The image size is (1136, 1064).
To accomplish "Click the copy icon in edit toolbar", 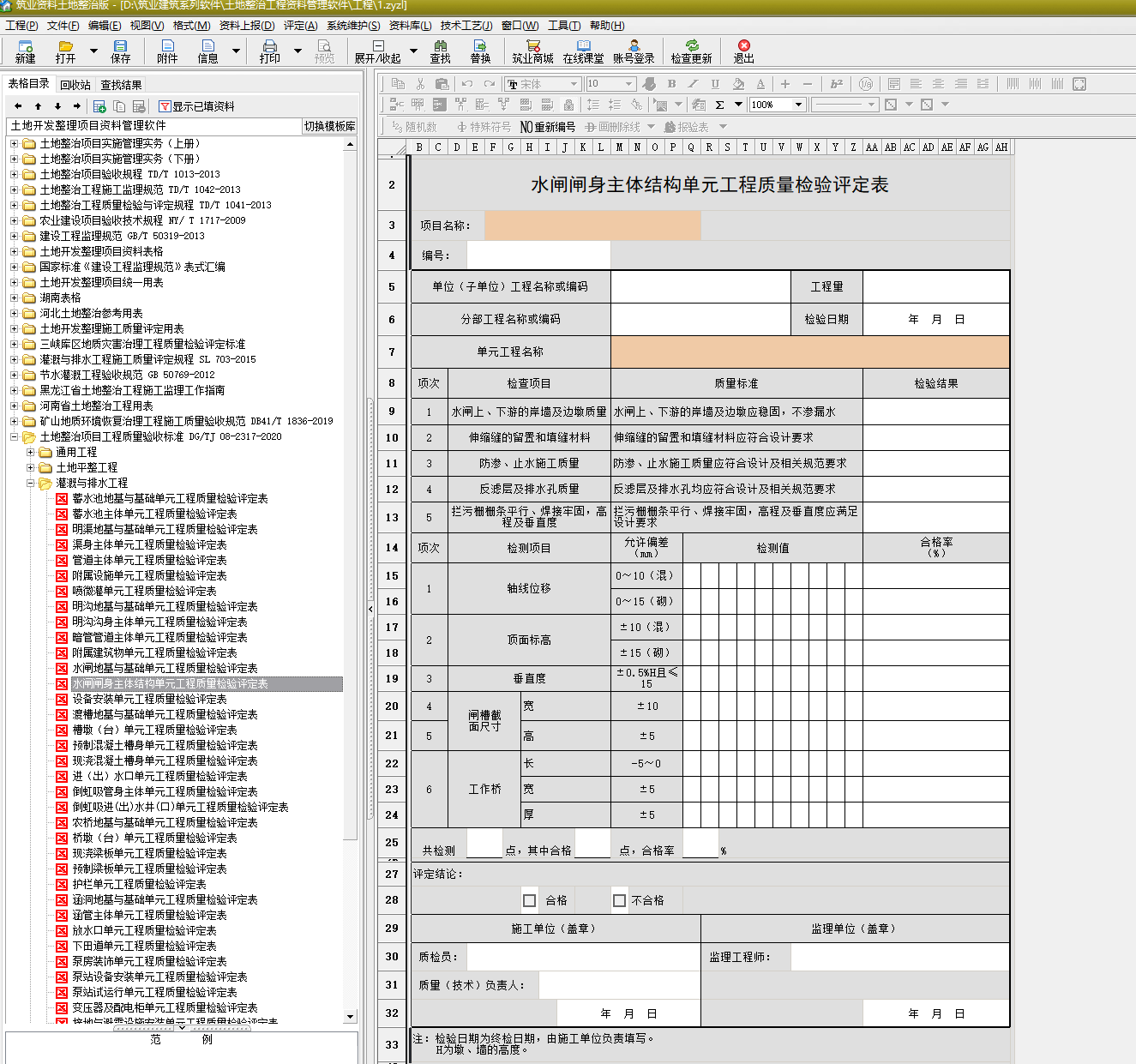I will (398, 84).
